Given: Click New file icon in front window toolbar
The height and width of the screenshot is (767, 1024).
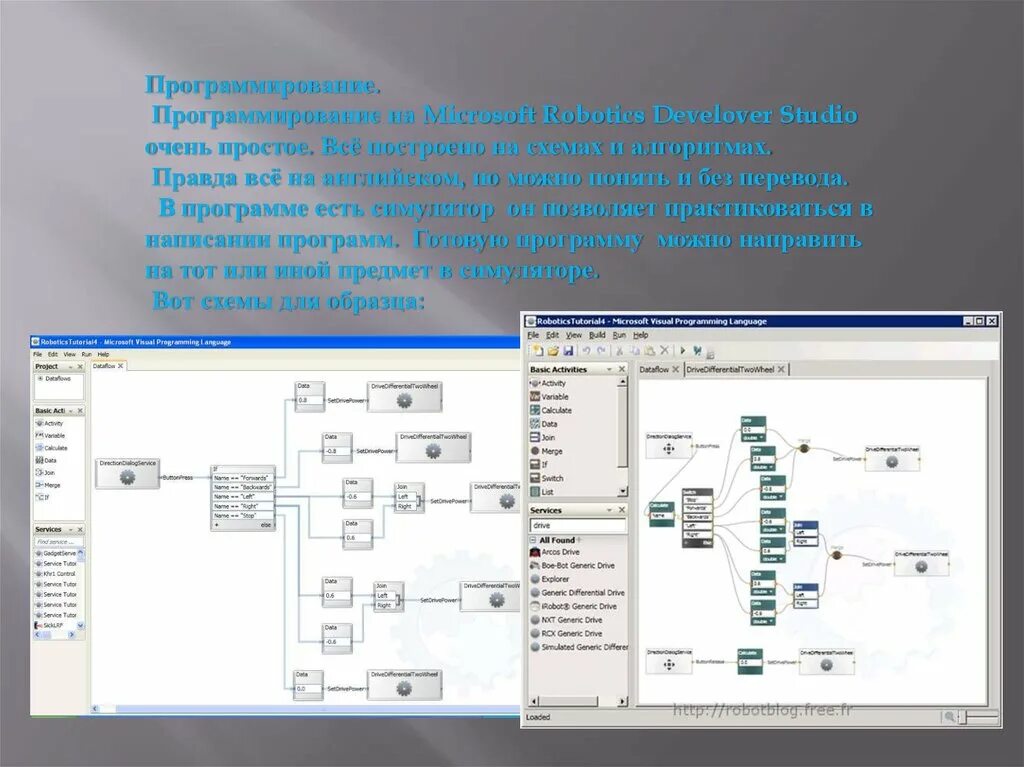Looking at the screenshot, I should point(538,351).
